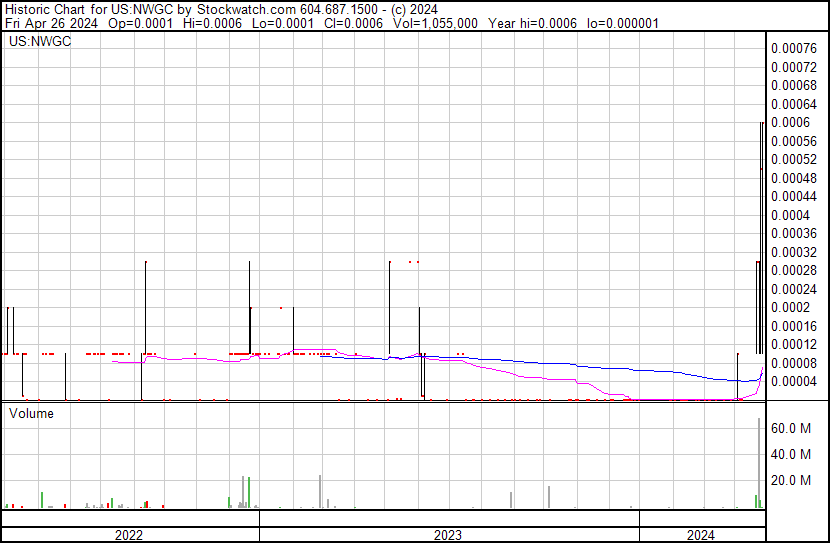Image resolution: width=830 pixels, height=543 pixels.
Task: Click the 0.00004 price axis label
Action: tap(794, 382)
